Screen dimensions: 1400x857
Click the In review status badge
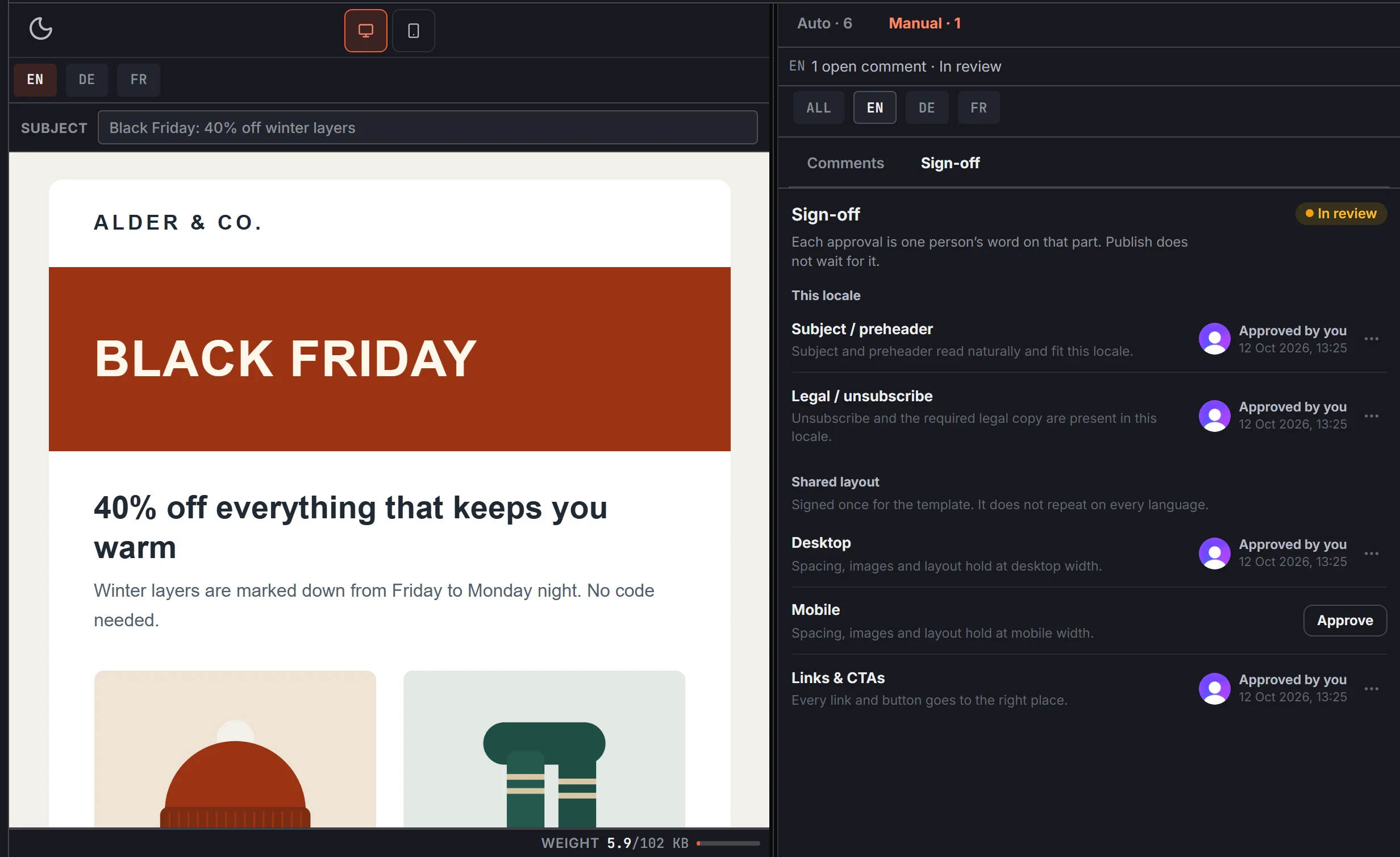1341,214
